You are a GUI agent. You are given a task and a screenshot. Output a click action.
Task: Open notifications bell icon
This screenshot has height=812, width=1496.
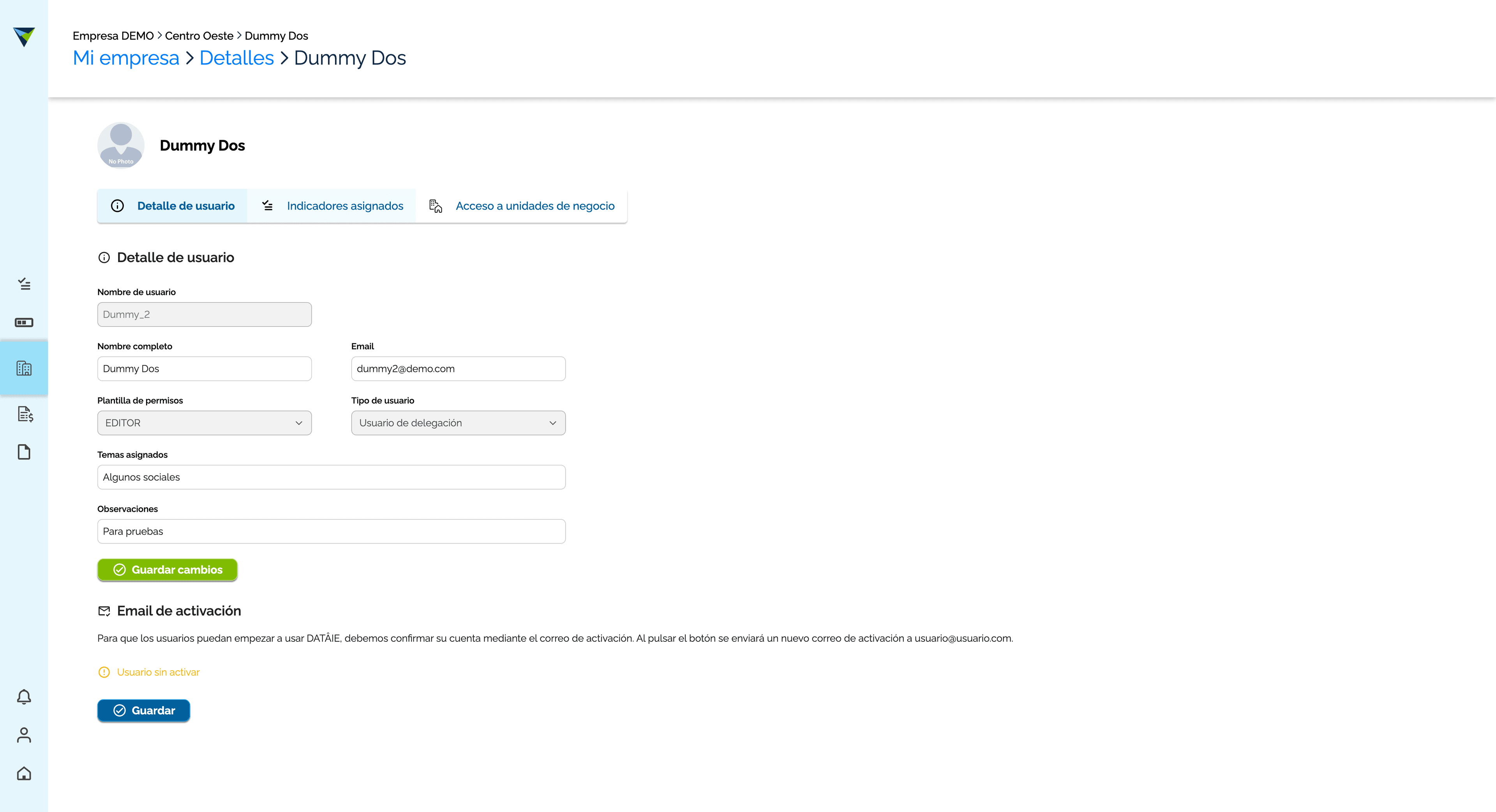tap(24, 696)
